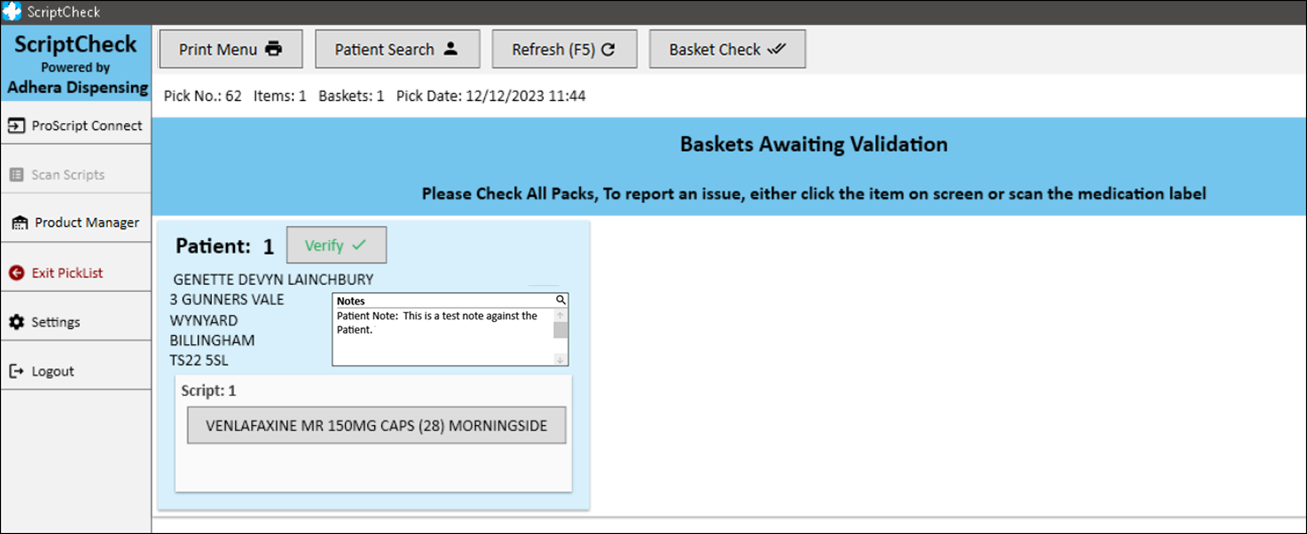This screenshot has width=1307, height=534.
Task: Click the Scan Scripts list icon
Action: coord(16,175)
